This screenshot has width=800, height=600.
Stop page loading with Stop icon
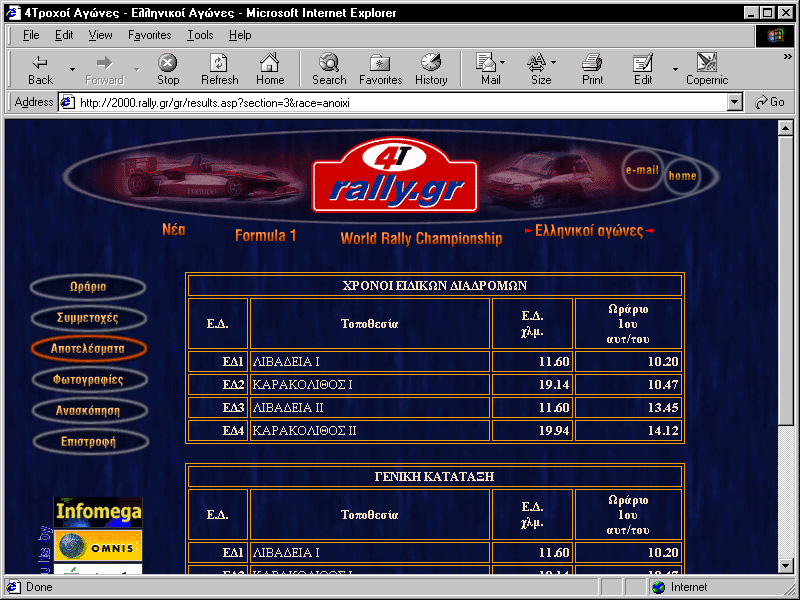click(167, 63)
